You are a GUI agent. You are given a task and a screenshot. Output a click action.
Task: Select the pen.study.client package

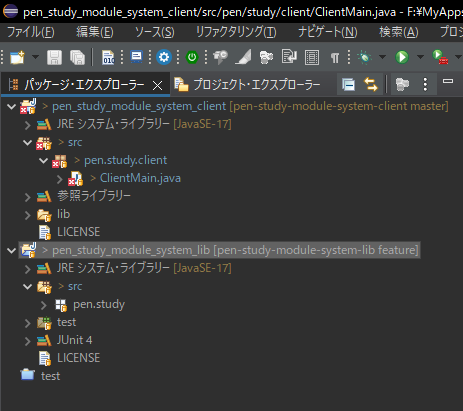[125, 160]
